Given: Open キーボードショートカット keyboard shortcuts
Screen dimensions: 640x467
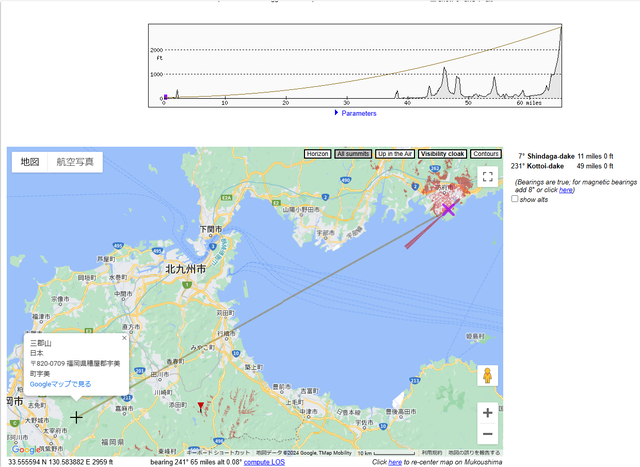Looking at the screenshot, I should coord(218,453).
